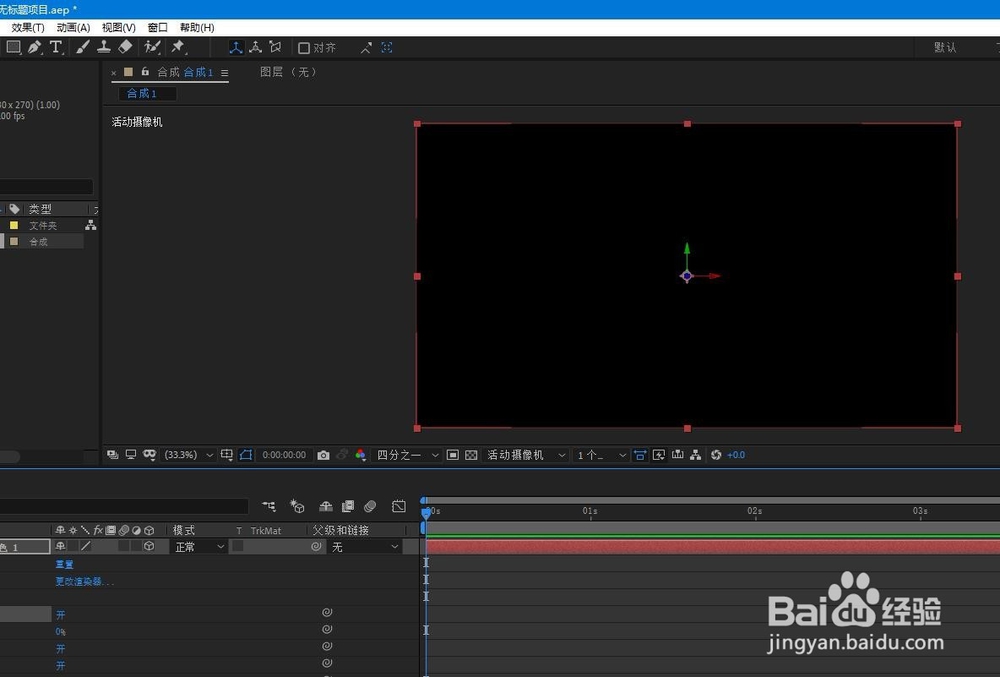This screenshot has height=677, width=1000.
Task: Open grid and guide options
Action: tap(226, 455)
